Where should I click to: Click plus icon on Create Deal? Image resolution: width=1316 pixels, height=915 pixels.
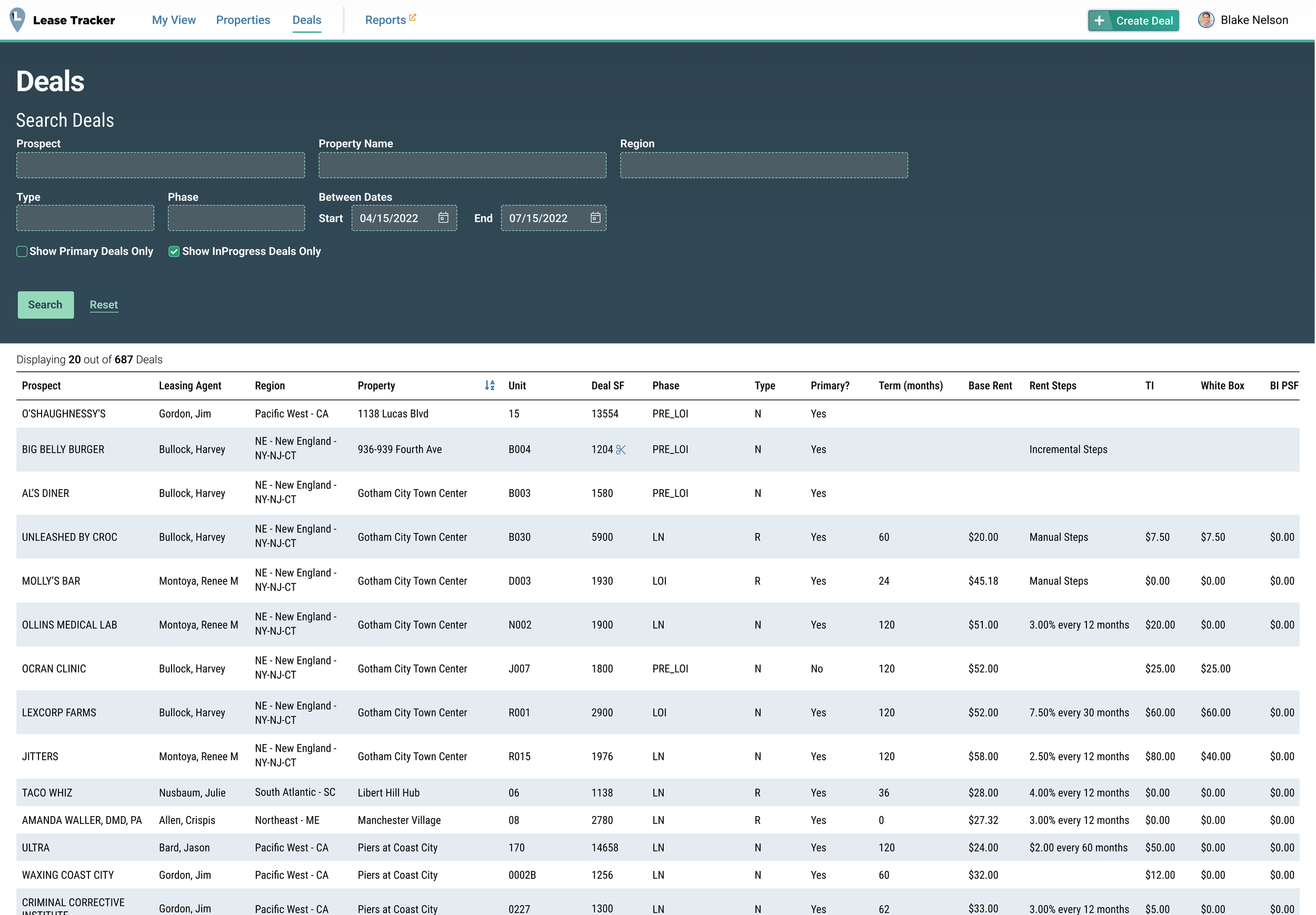(x=1099, y=21)
